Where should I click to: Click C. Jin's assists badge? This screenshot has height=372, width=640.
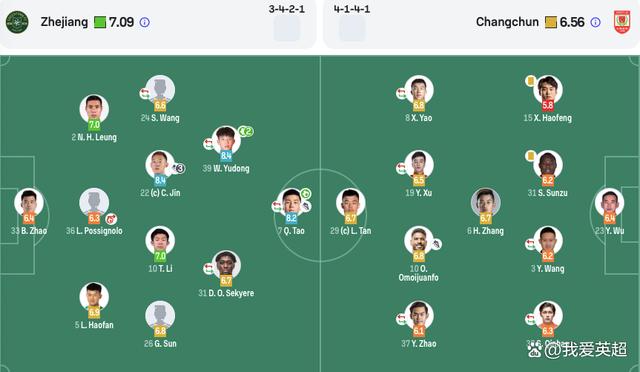pos(178,168)
